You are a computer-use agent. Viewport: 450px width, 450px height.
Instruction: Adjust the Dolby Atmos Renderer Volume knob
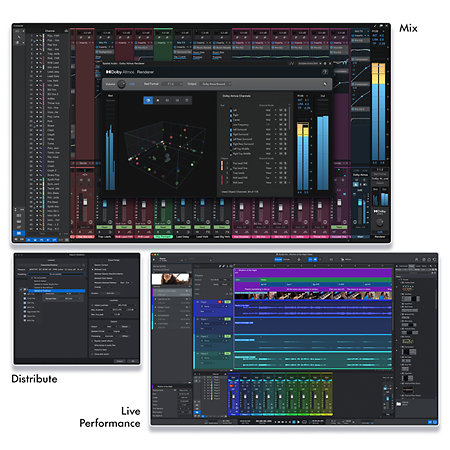[x=121, y=84]
